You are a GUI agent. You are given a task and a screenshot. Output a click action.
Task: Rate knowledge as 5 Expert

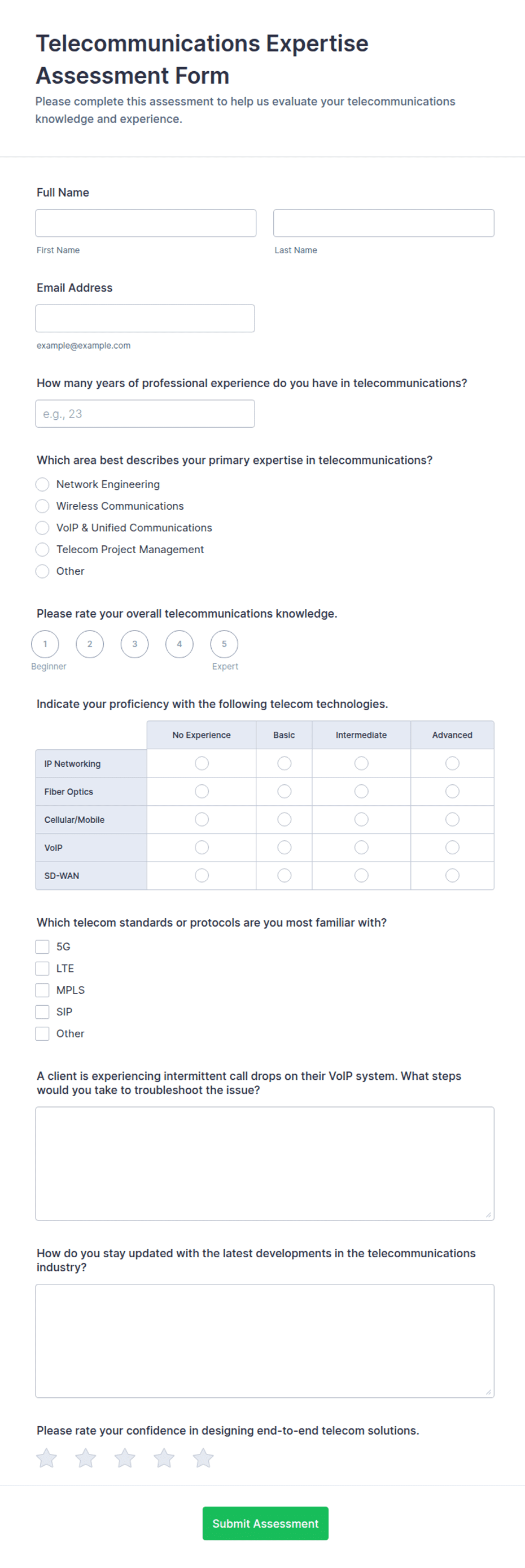(x=224, y=644)
